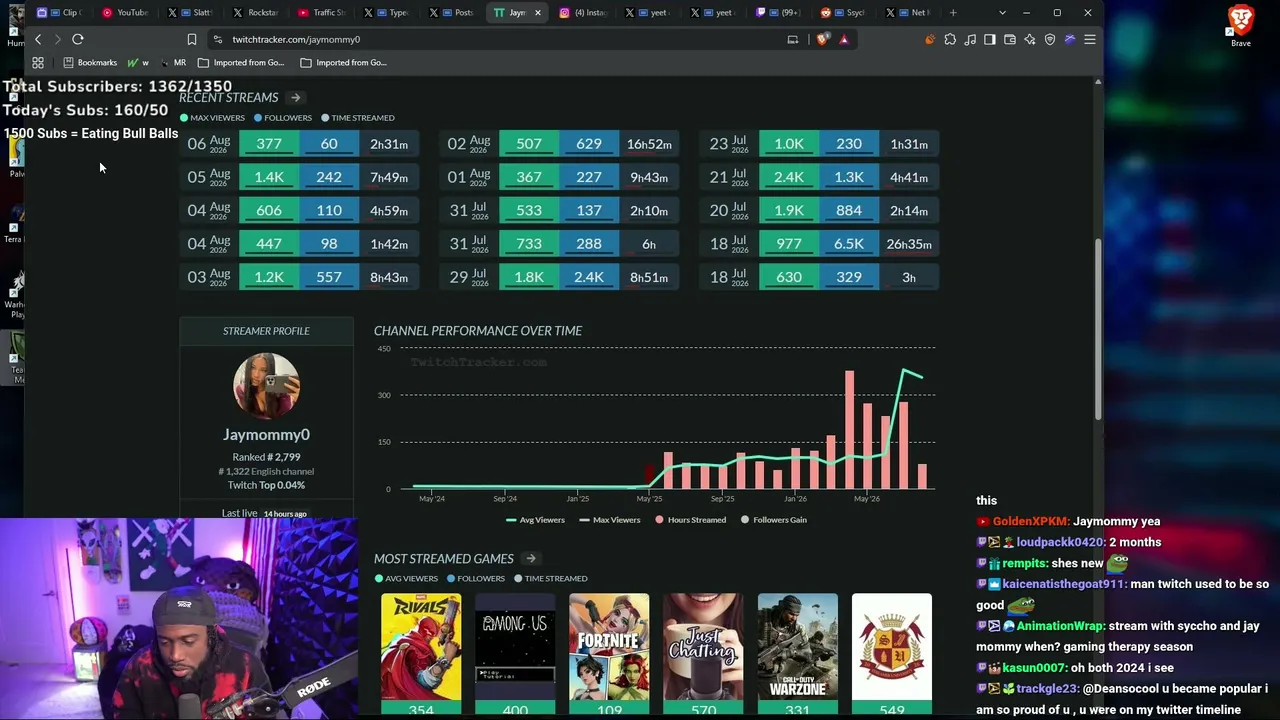The width and height of the screenshot is (1280, 720).
Task: Click the Most Streamed Games heading
Action: click(444, 558)
